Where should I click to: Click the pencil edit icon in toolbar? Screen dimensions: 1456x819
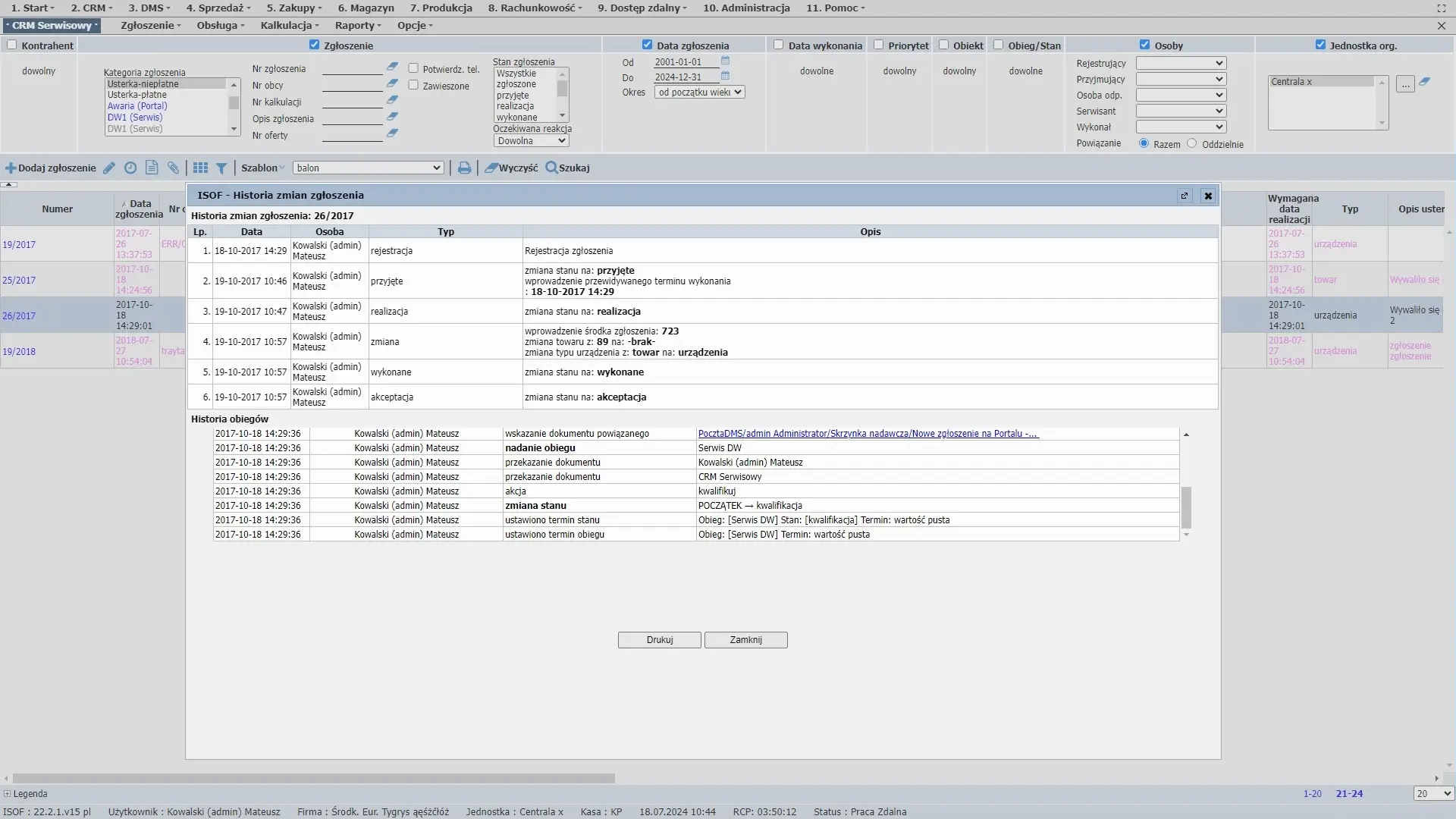pyautogui.click(x=109, y=168)
